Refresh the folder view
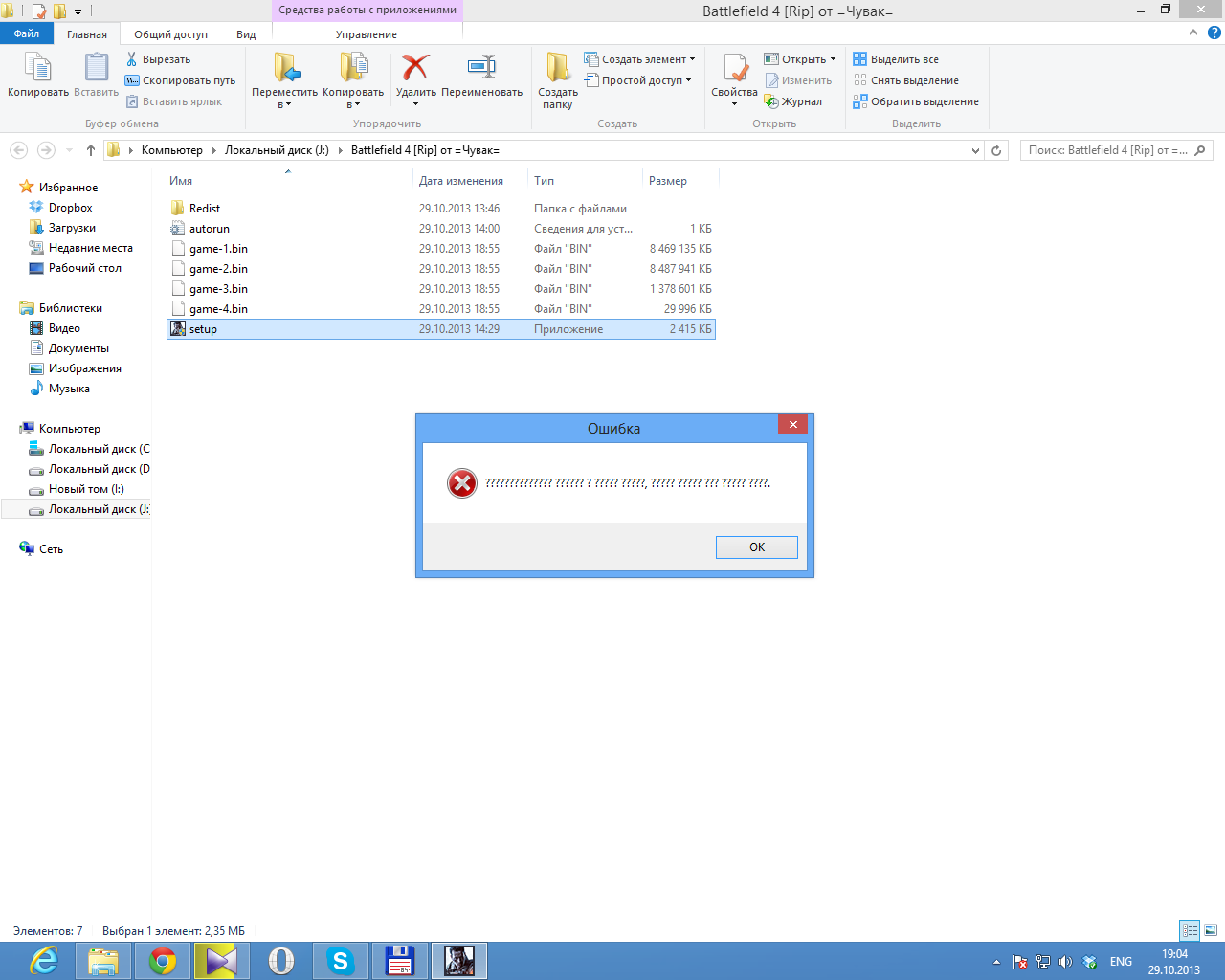Screen dimensions: 1225x980 point(996,150)
